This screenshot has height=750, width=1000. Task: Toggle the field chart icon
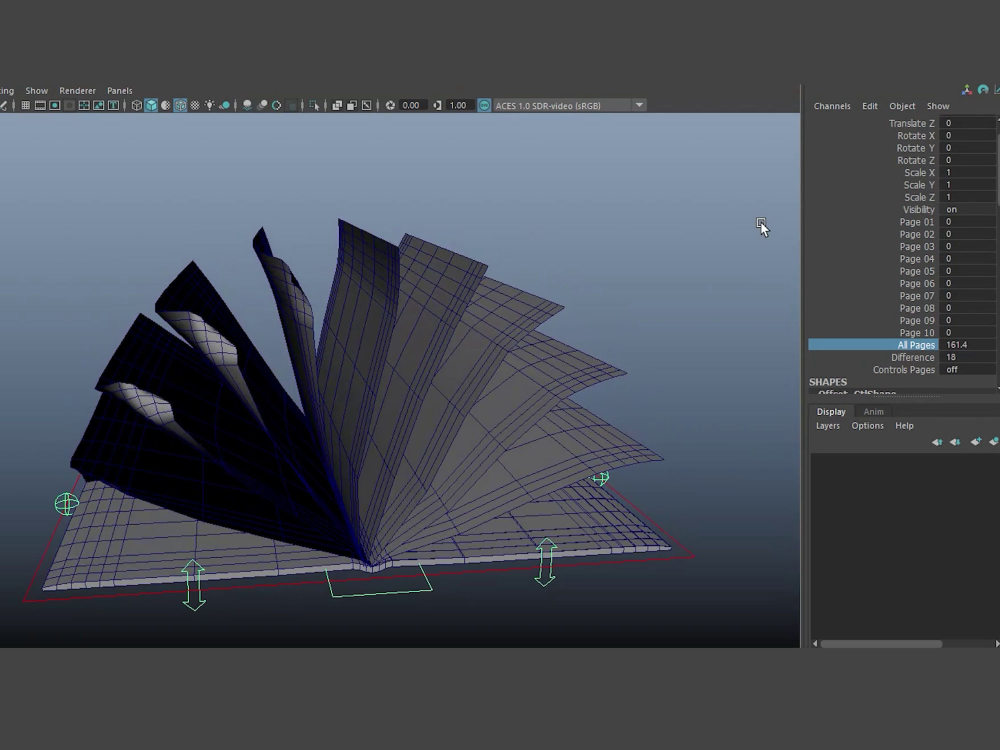[84, 105]
